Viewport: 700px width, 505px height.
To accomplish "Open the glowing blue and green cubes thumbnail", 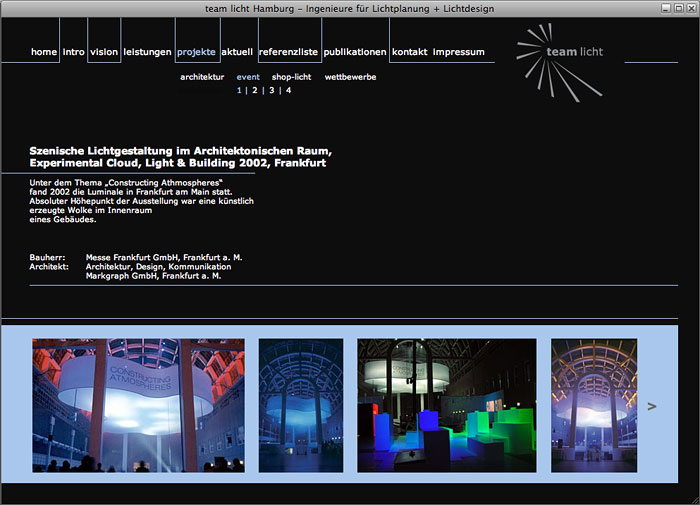I will coord(447,405).
